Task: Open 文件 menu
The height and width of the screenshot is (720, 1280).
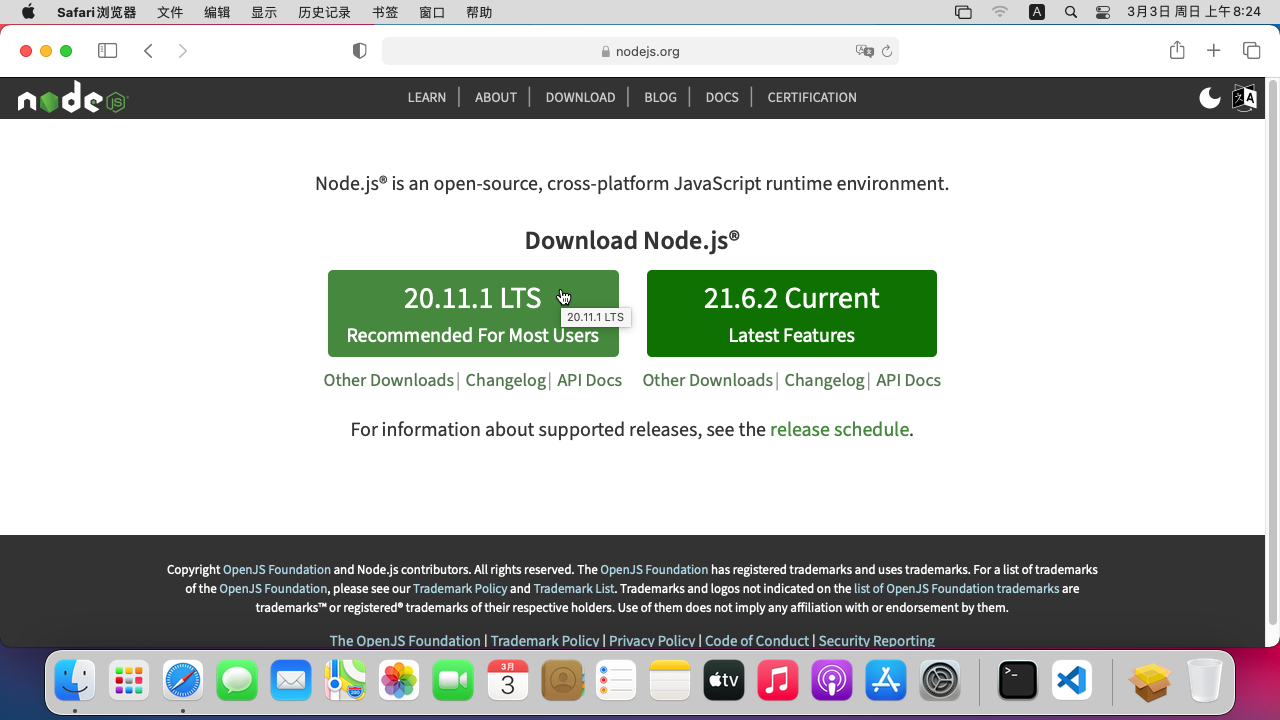Action: pyautogui.click(x=170, y=12)
